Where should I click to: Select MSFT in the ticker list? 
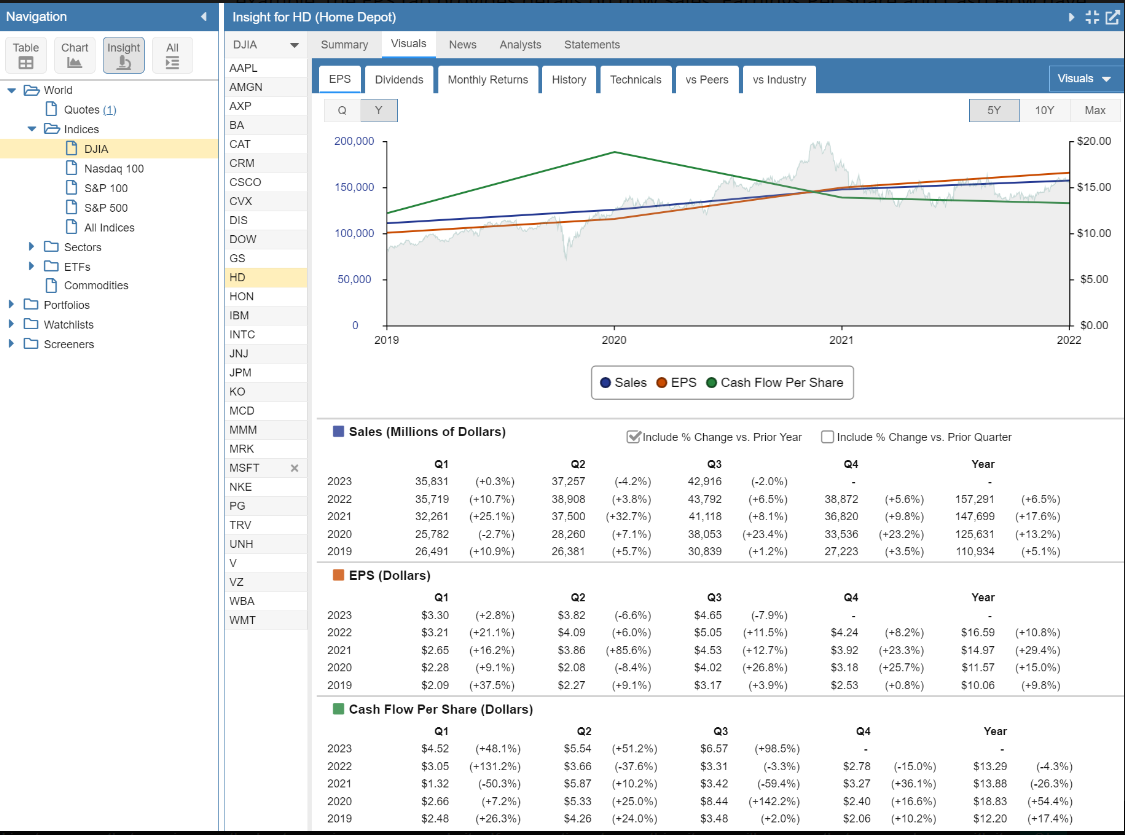[266, 468]
